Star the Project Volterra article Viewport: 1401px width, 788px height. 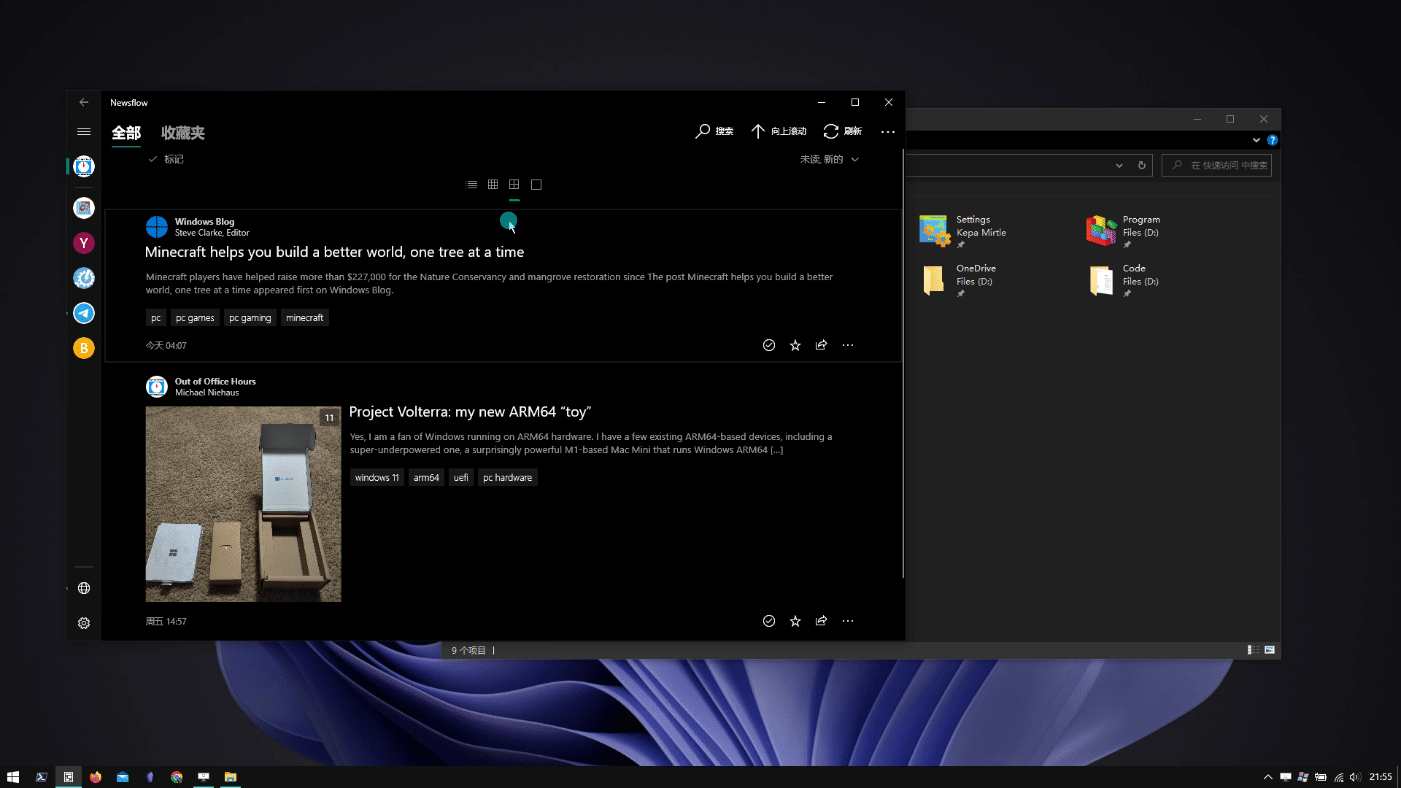(x=795, y=621)
